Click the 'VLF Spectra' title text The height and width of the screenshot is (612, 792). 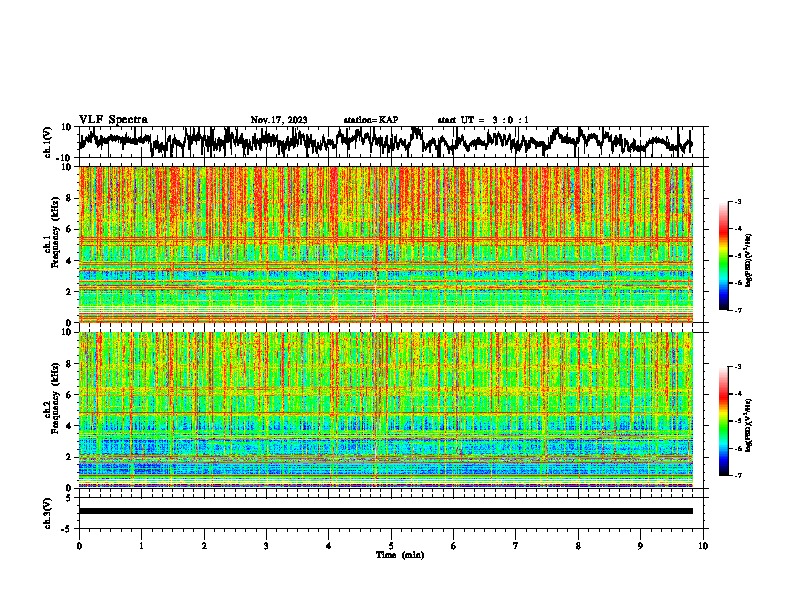pos(113,120)
